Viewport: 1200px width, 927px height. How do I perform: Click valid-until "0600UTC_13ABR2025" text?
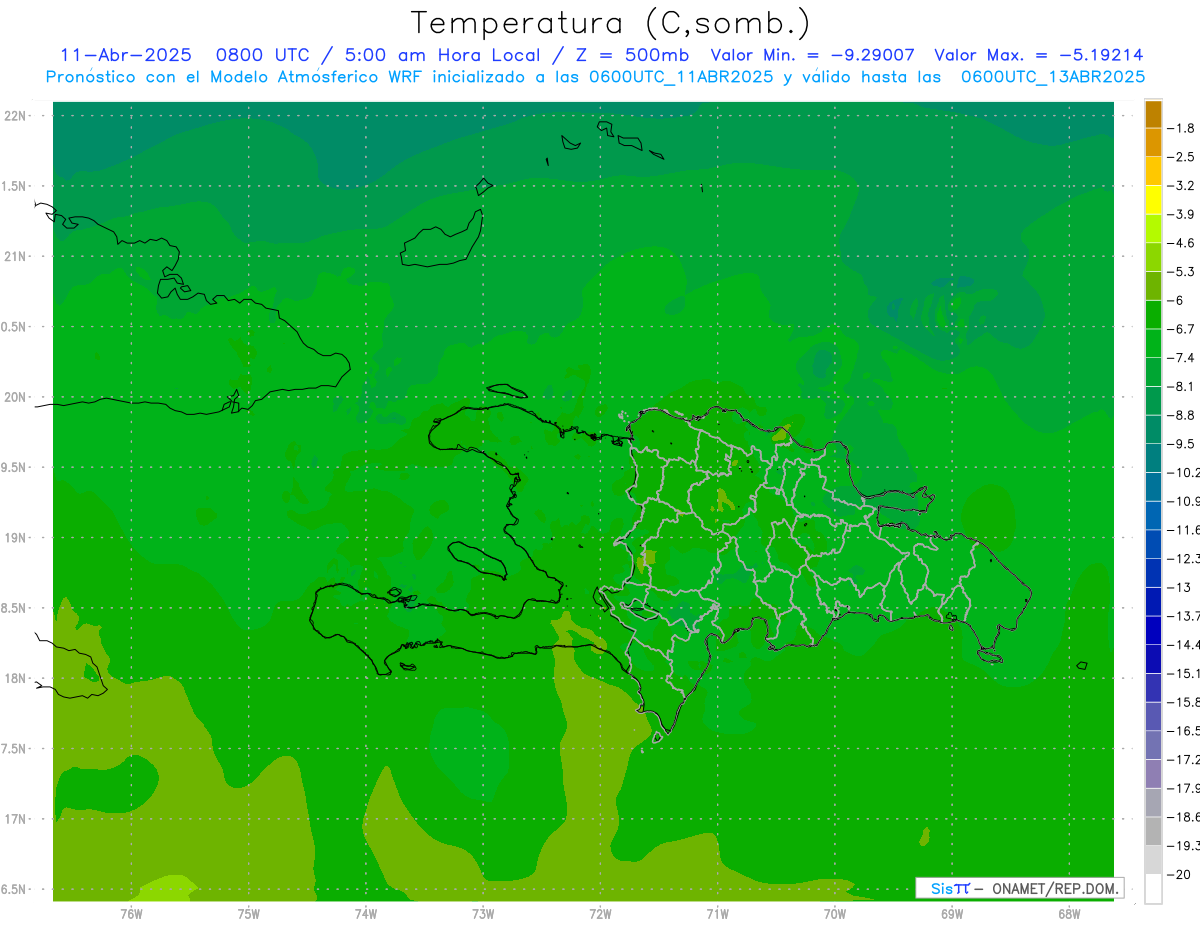(x=1053, y=77)
